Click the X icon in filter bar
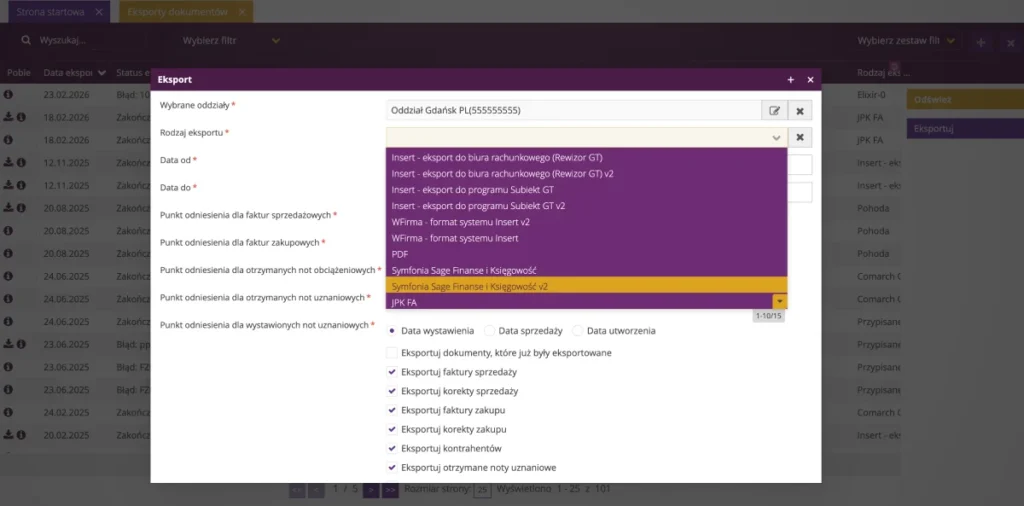 (x=1010, y=42)
